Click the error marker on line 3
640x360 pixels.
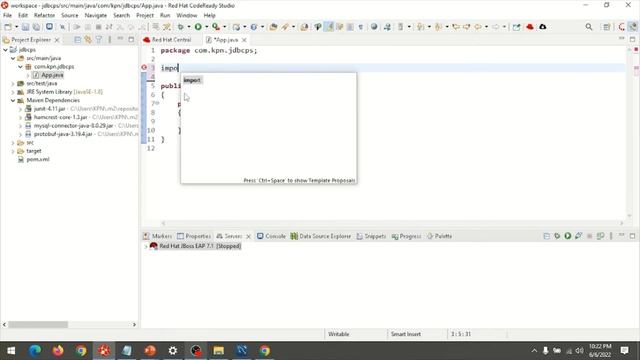(144, 67)
